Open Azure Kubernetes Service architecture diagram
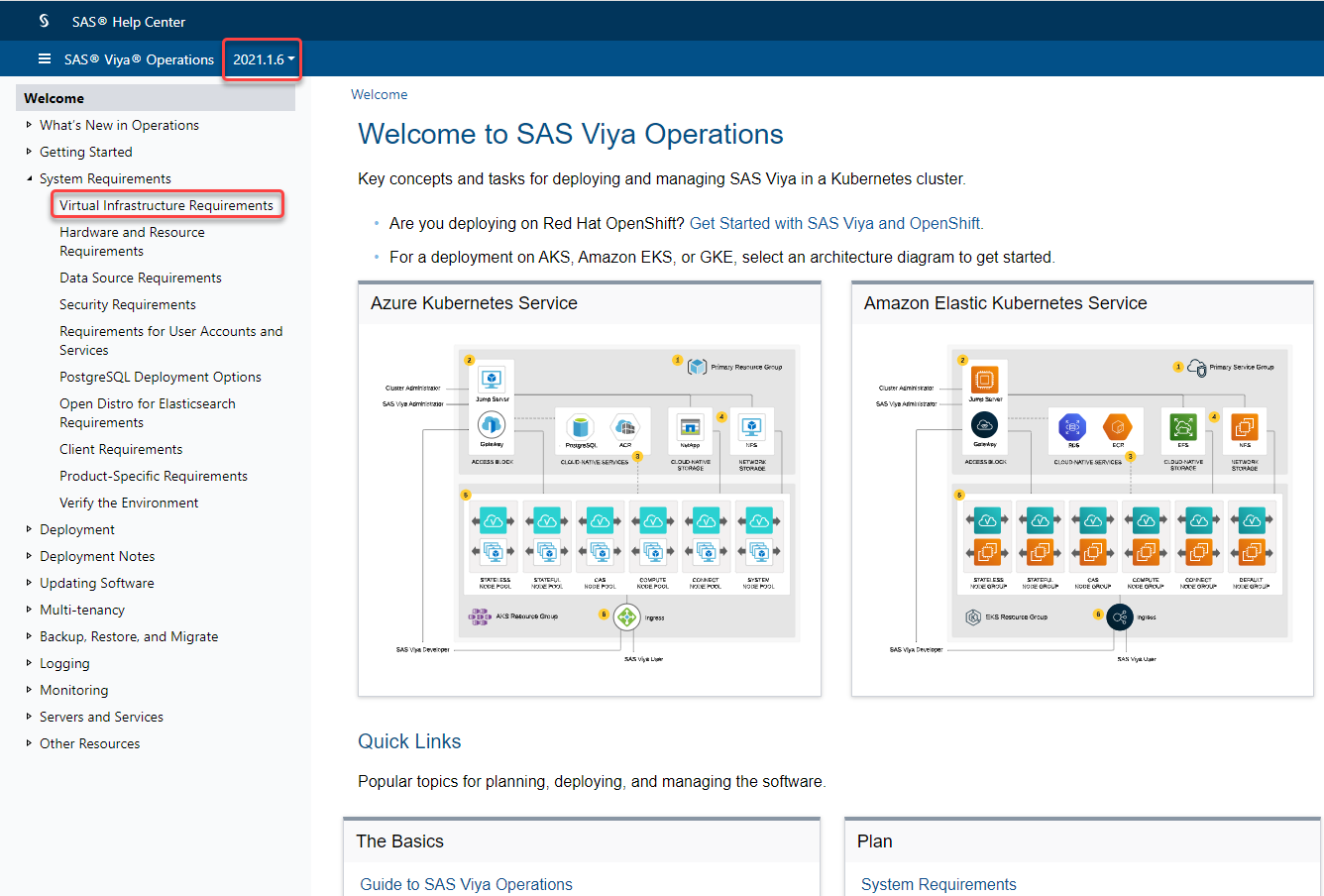The image size is (1324, 896). (589, 505)
